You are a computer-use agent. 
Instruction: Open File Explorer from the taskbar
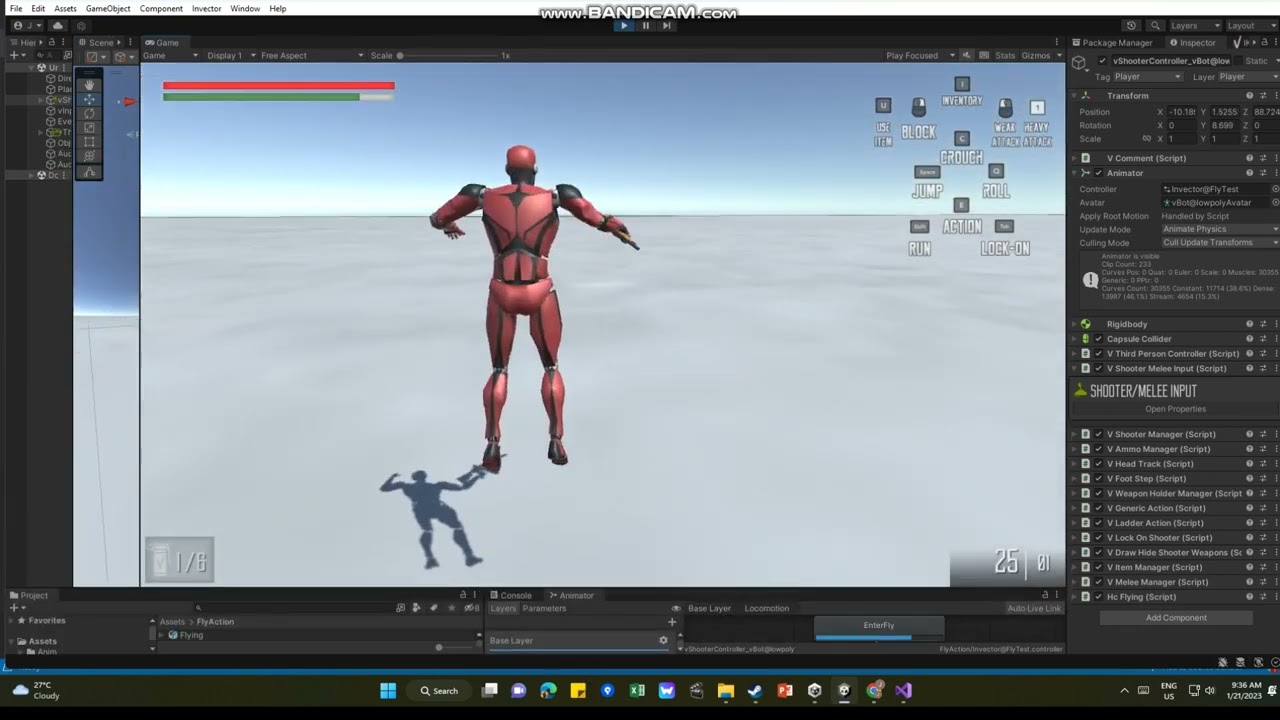point(726,690)
